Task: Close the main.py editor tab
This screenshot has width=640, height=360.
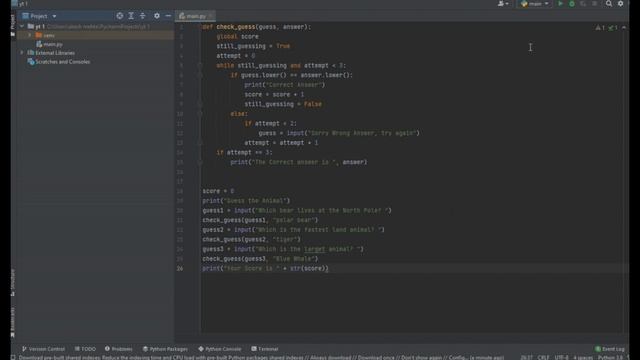Action: pos(211,16)
